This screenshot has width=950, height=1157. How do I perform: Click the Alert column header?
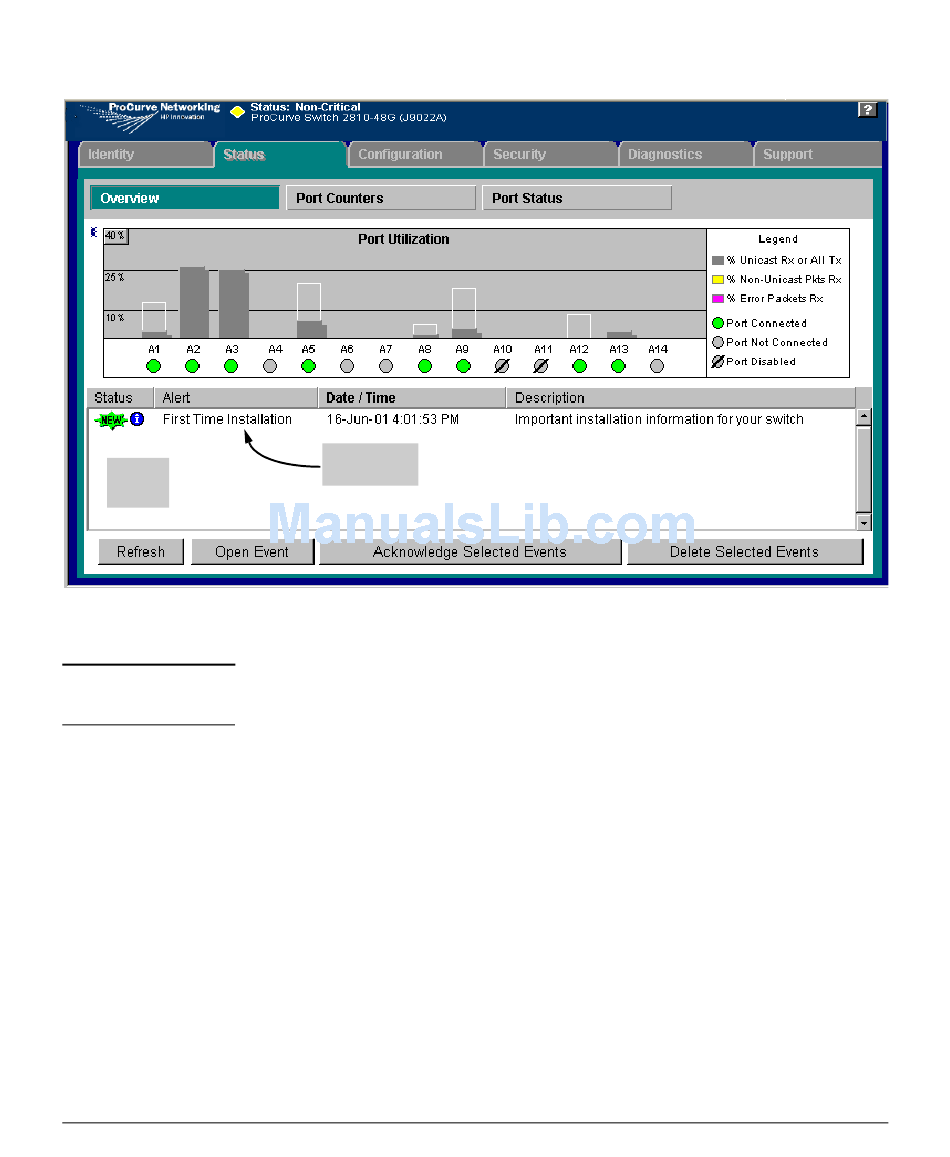(x=236, y=398)
